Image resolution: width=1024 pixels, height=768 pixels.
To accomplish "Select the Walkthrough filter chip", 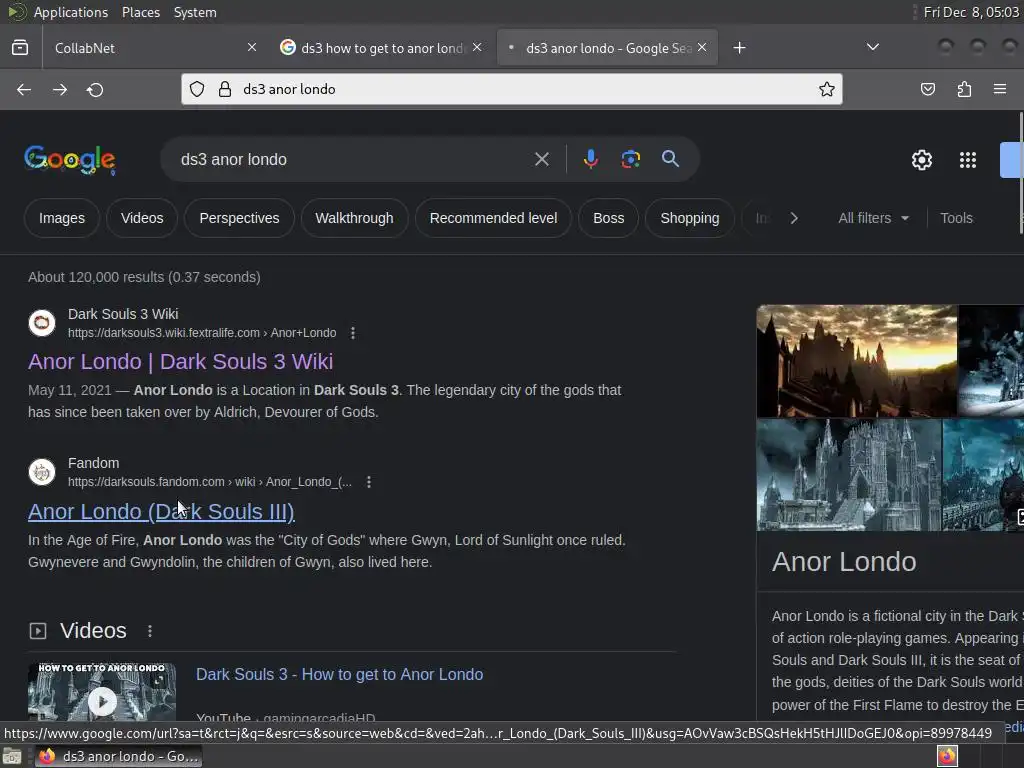I will tap(355, 218).
